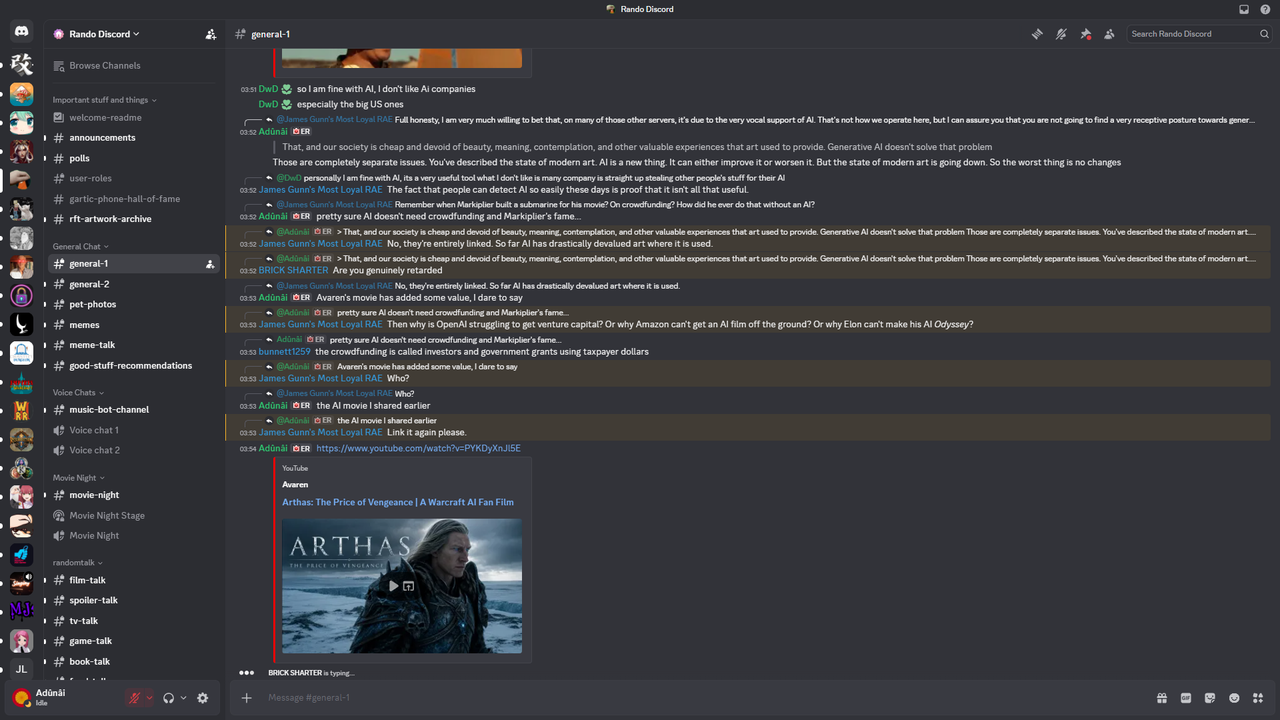Click username BRICK SHARTER in chat
Image resolution: width=1280 pixels, height=720 pixels.
[293, 271]
